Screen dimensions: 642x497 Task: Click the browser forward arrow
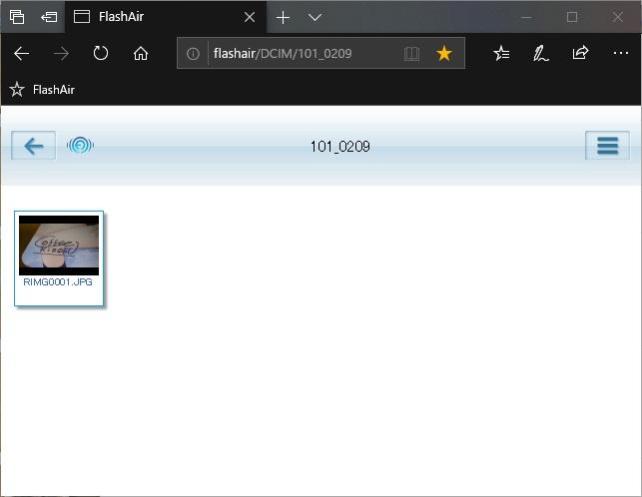[61, 53]
